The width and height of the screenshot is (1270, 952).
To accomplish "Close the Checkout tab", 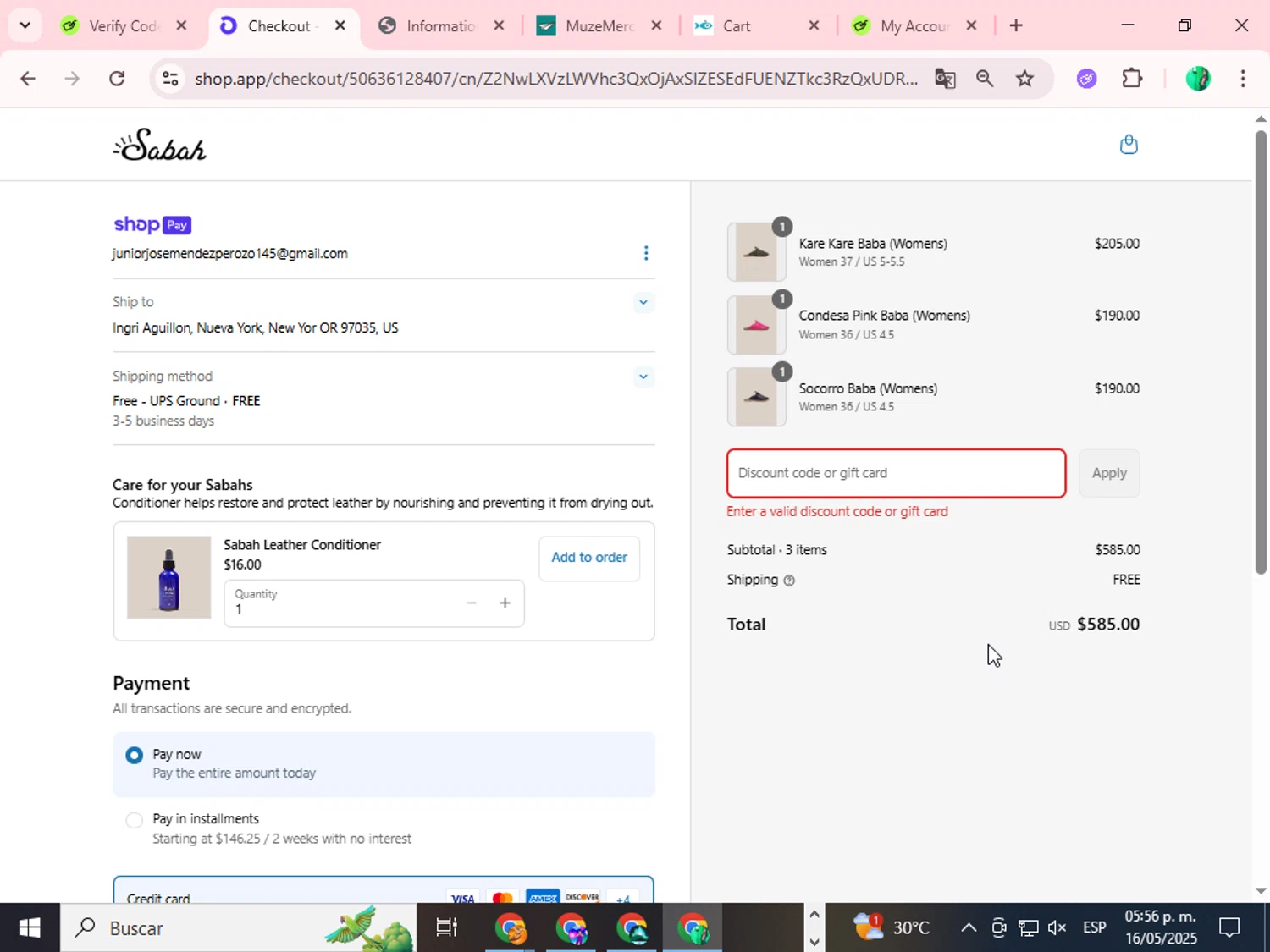I will click(340, 25).
